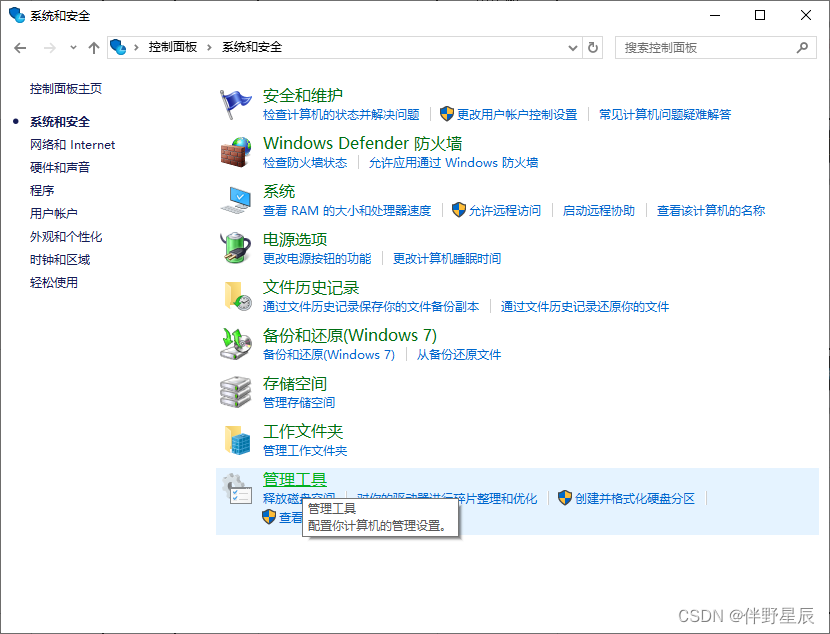The image size is (830, 634).
Task: Click 更改用户帐户控制设置 link
Action: [517, 114]
